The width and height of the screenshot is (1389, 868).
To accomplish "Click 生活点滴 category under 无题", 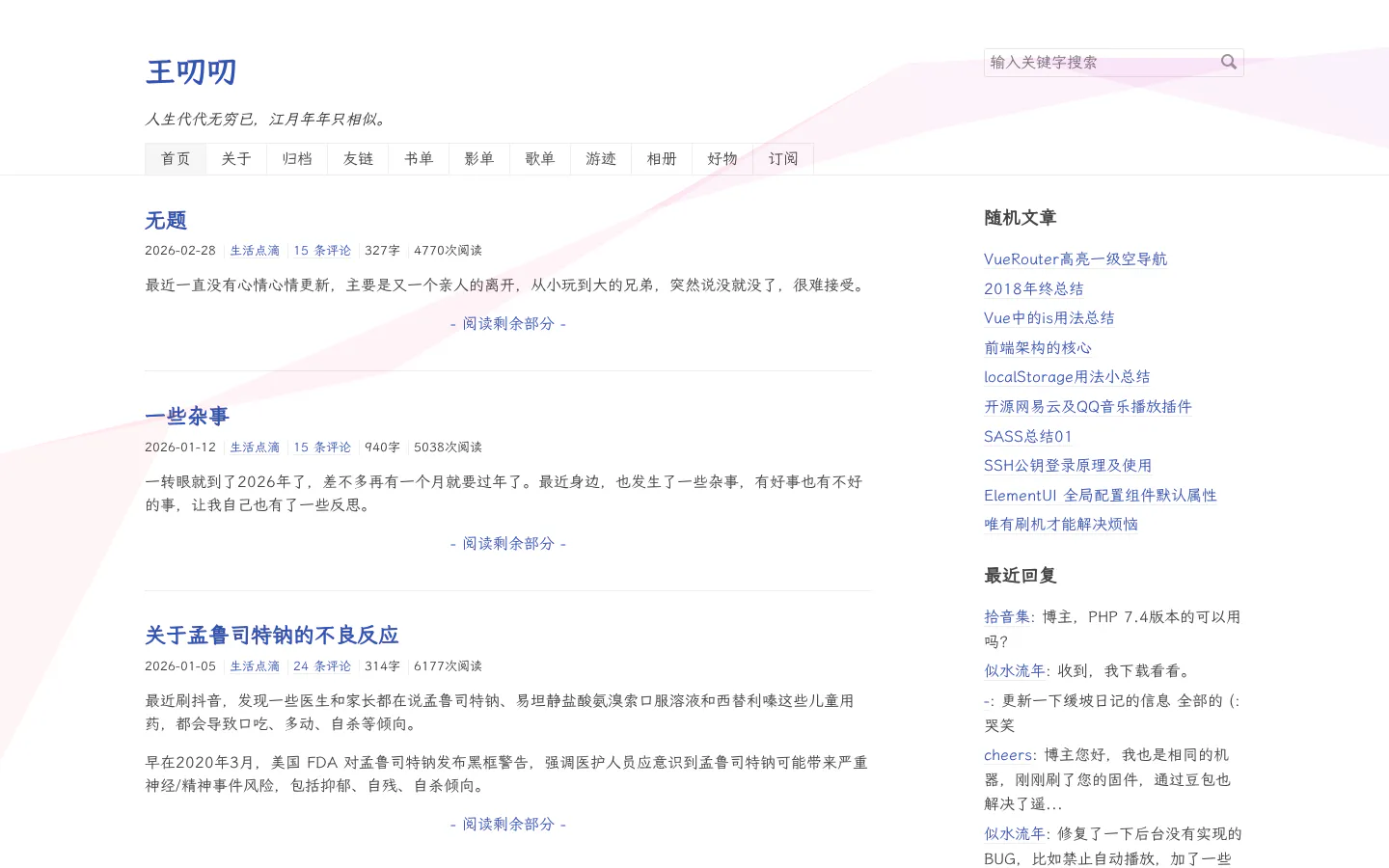I will click(255, 251).
